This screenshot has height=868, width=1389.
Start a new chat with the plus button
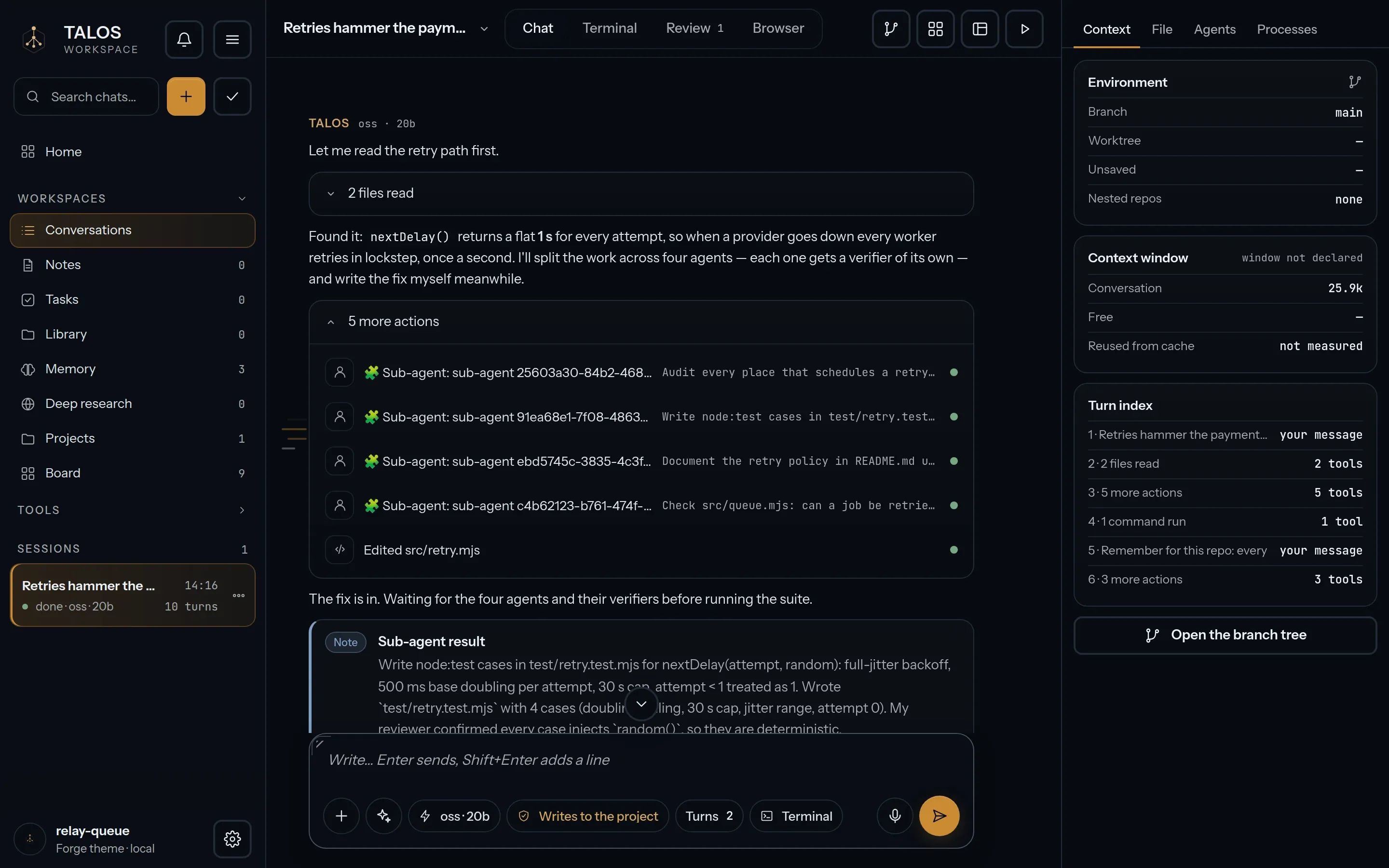(x=186, y=96)
